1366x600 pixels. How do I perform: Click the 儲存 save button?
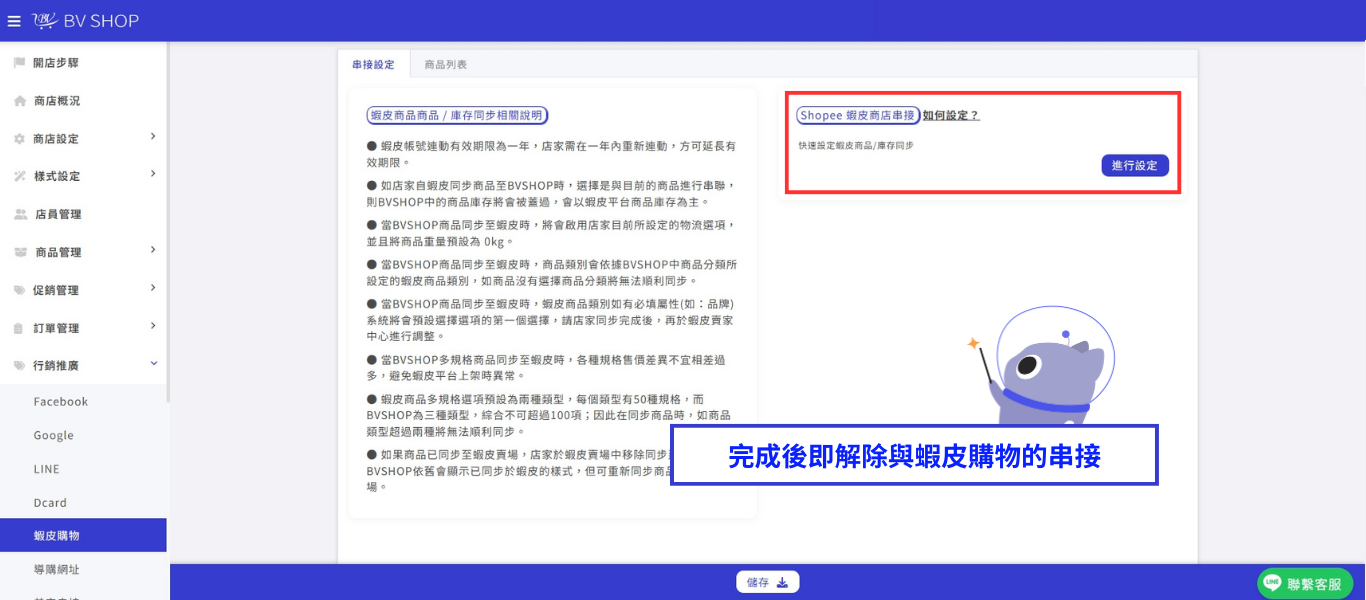[x=767, y=582]
